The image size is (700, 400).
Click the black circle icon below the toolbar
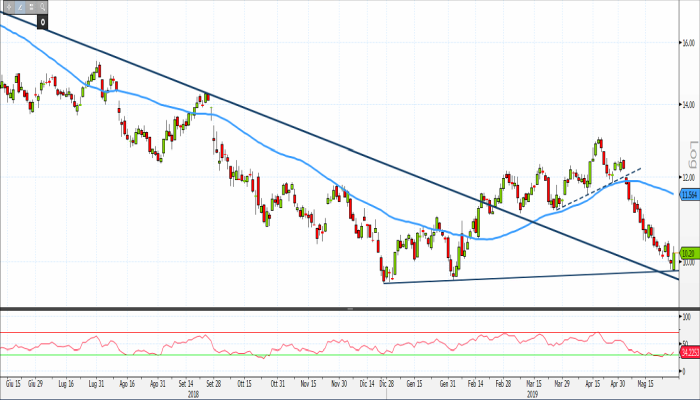click(42, 21)
